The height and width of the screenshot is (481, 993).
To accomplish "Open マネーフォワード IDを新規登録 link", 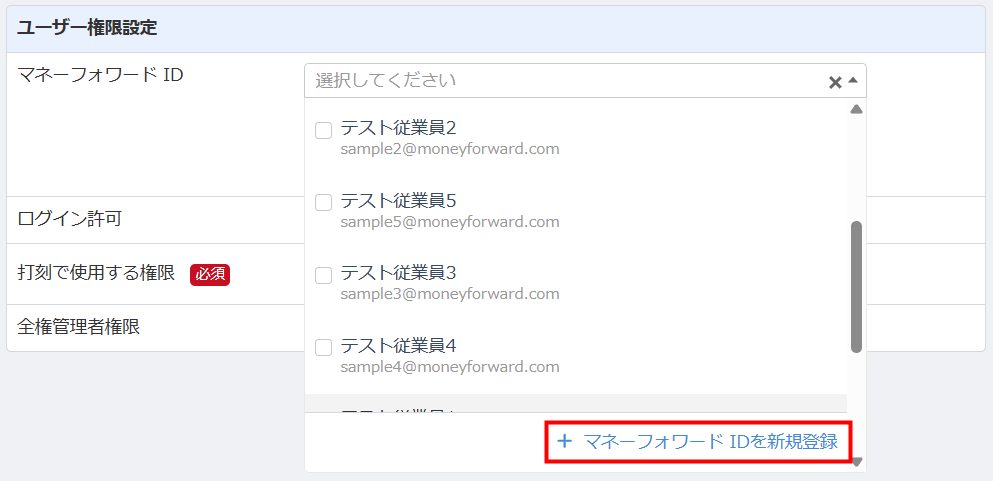I will click(710, 441).
